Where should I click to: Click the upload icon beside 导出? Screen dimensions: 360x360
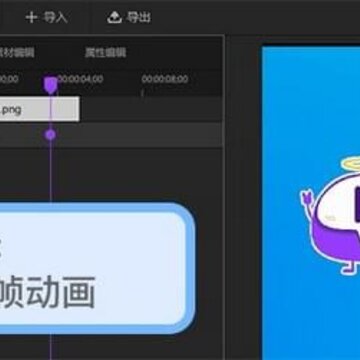[x=114, y=17]
